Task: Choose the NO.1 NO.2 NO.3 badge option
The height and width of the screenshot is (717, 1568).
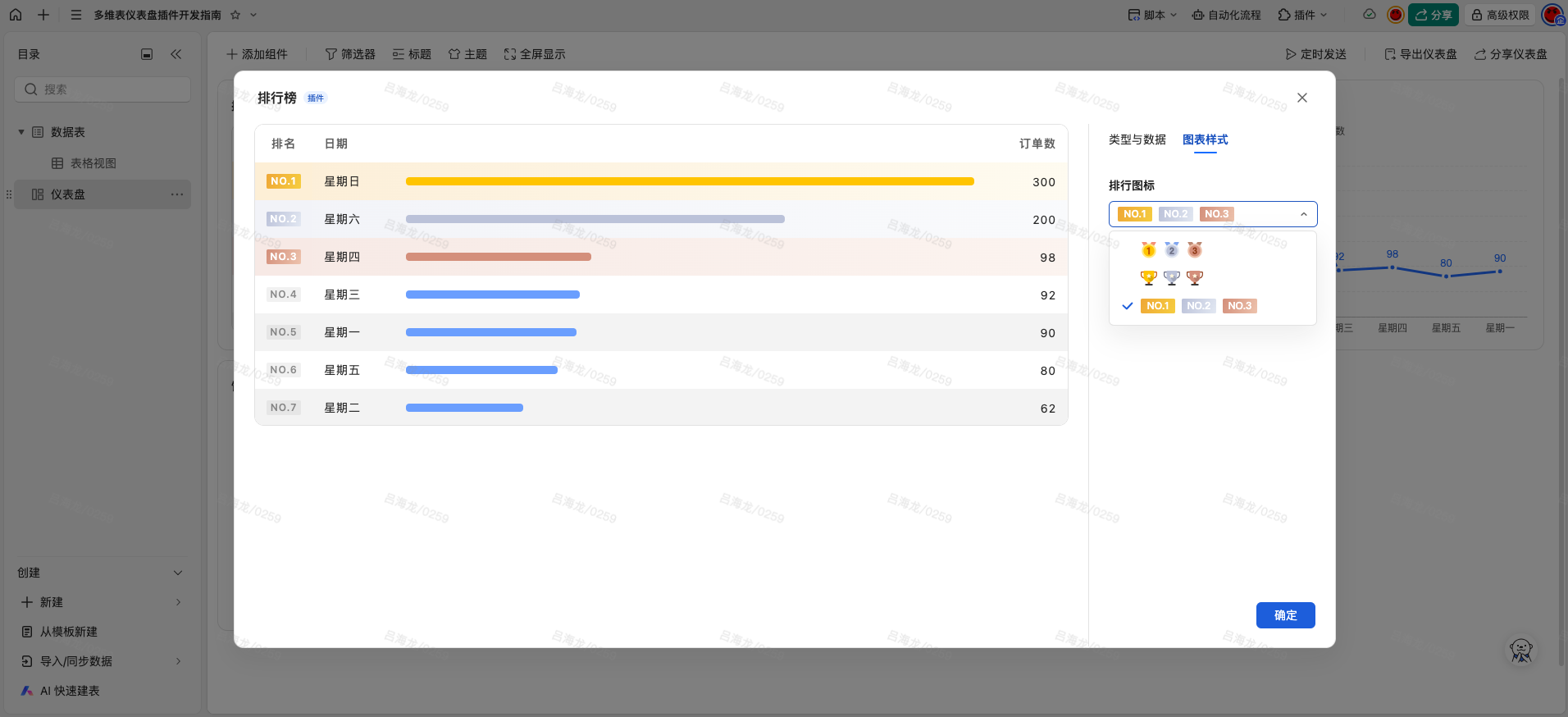Action: [x=1198, y=306]
